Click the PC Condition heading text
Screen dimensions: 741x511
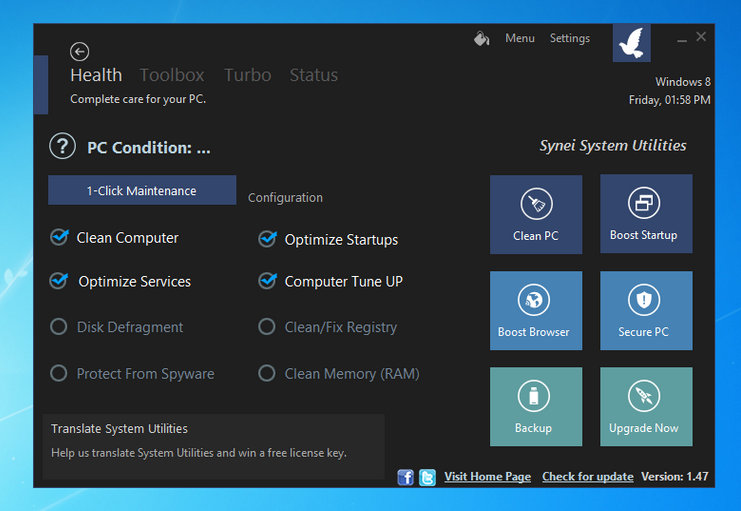point(149,148)
